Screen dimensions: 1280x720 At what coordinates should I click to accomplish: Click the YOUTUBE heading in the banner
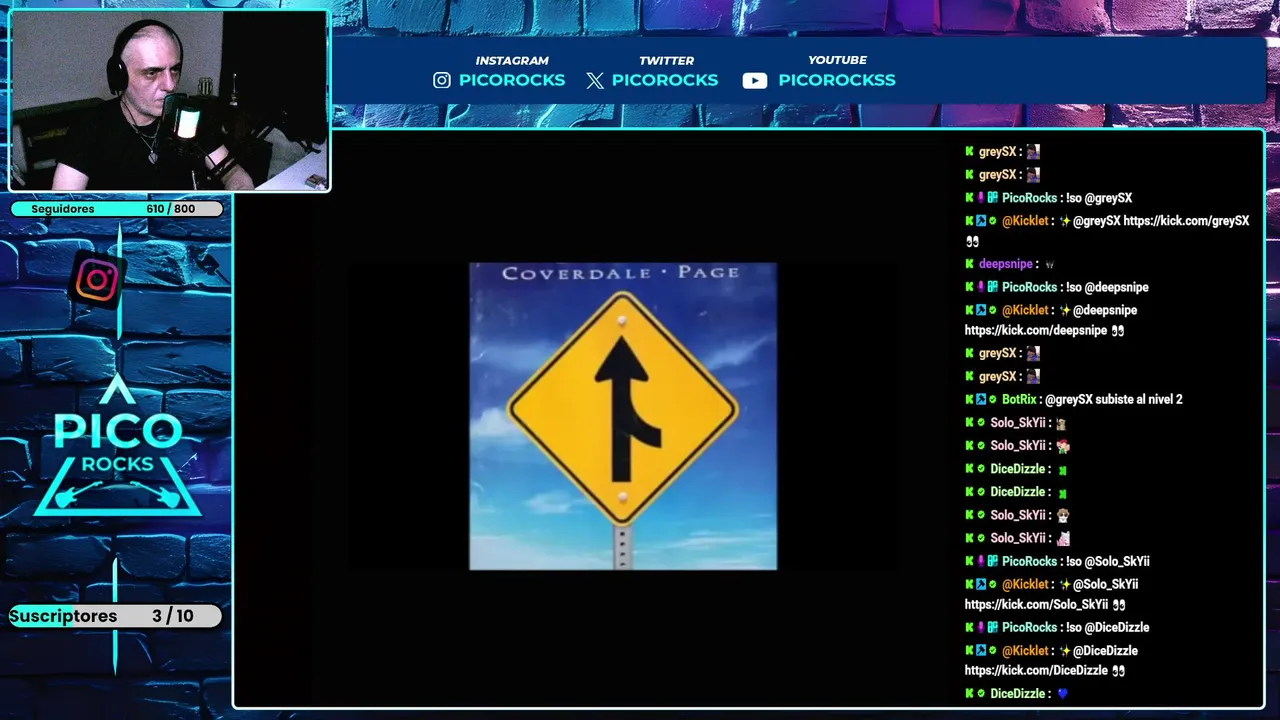point(837,60)
